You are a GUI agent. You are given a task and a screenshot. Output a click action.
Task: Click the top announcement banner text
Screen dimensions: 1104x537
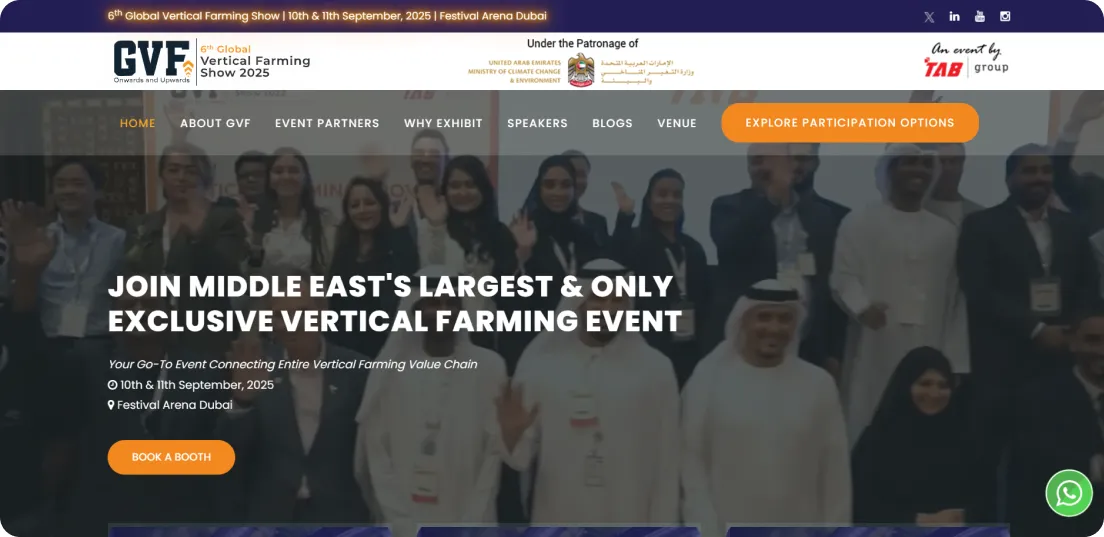(327, 15)
